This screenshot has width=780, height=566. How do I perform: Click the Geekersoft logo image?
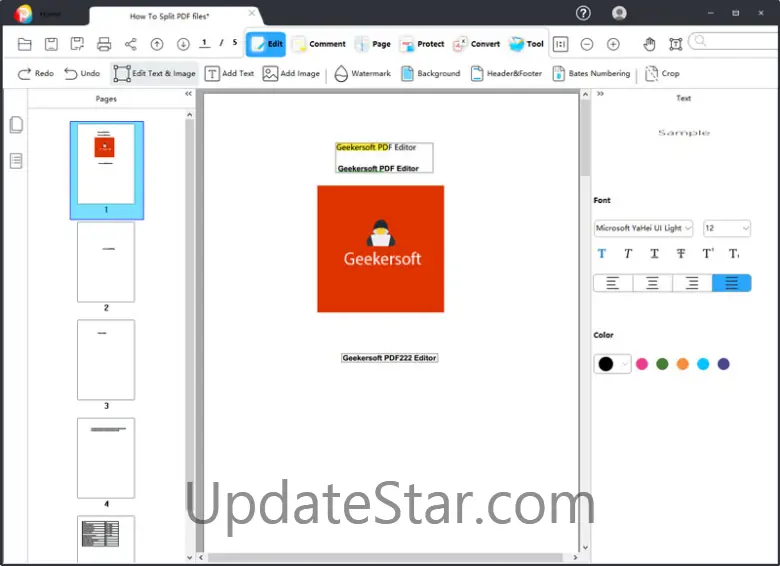[381, 249]
